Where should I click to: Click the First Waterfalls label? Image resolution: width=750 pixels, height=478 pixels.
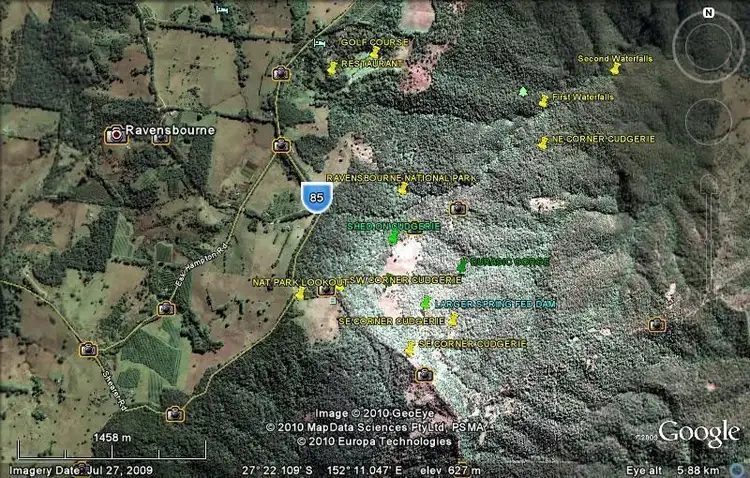coord(583,97)
